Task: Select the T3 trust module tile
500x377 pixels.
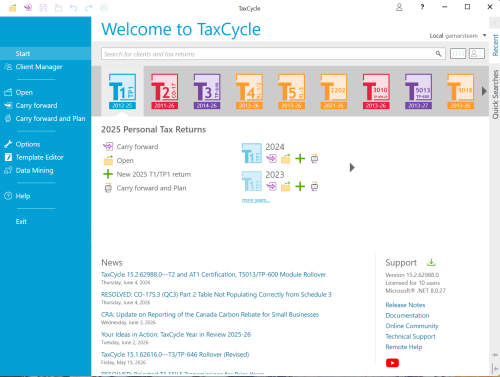Action: 207,91
